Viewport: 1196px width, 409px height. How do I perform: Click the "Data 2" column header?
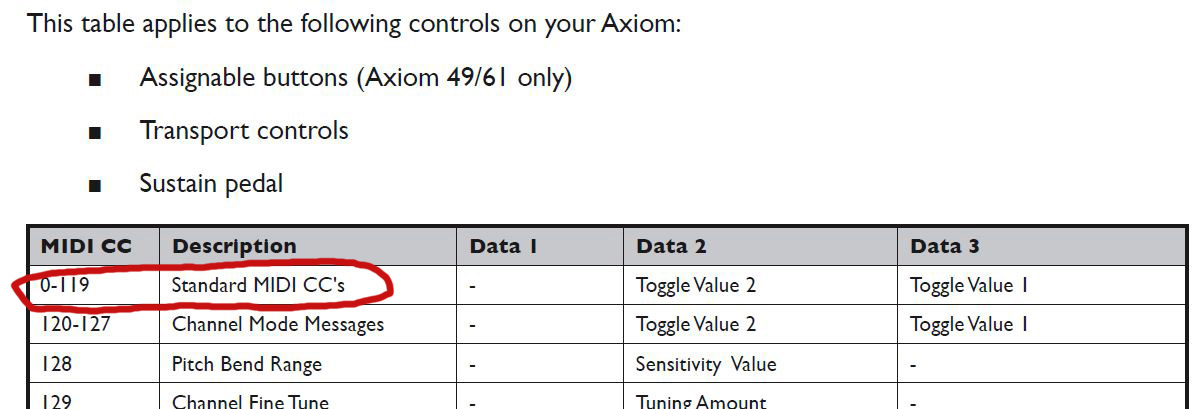tap(670, 246)
